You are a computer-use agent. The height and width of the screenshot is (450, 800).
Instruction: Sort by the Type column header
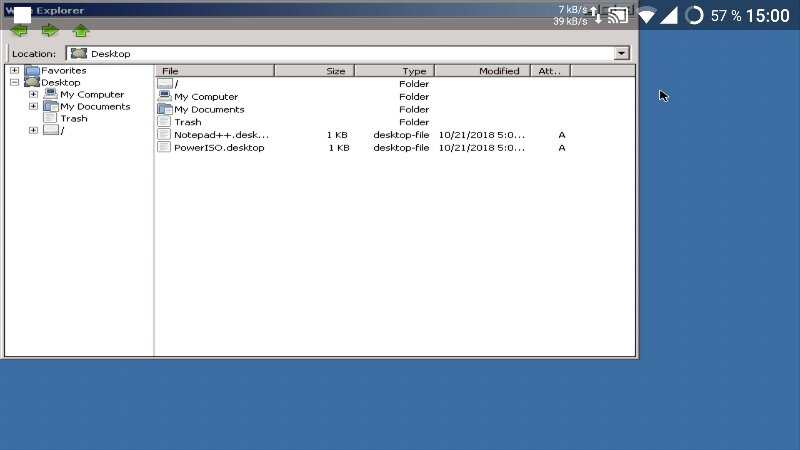pos(394,71)
